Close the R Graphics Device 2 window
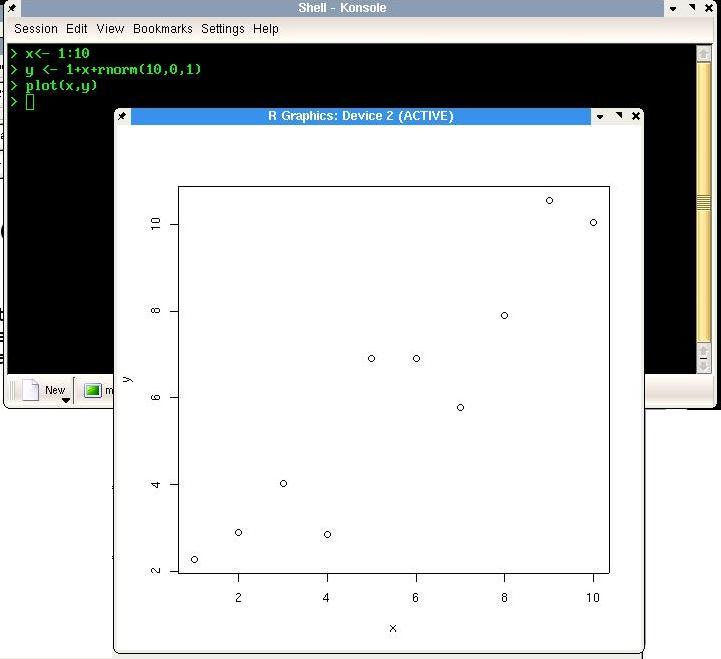This screenshot has width=721, height=659. pyautogui.click(x=635, y=116)
